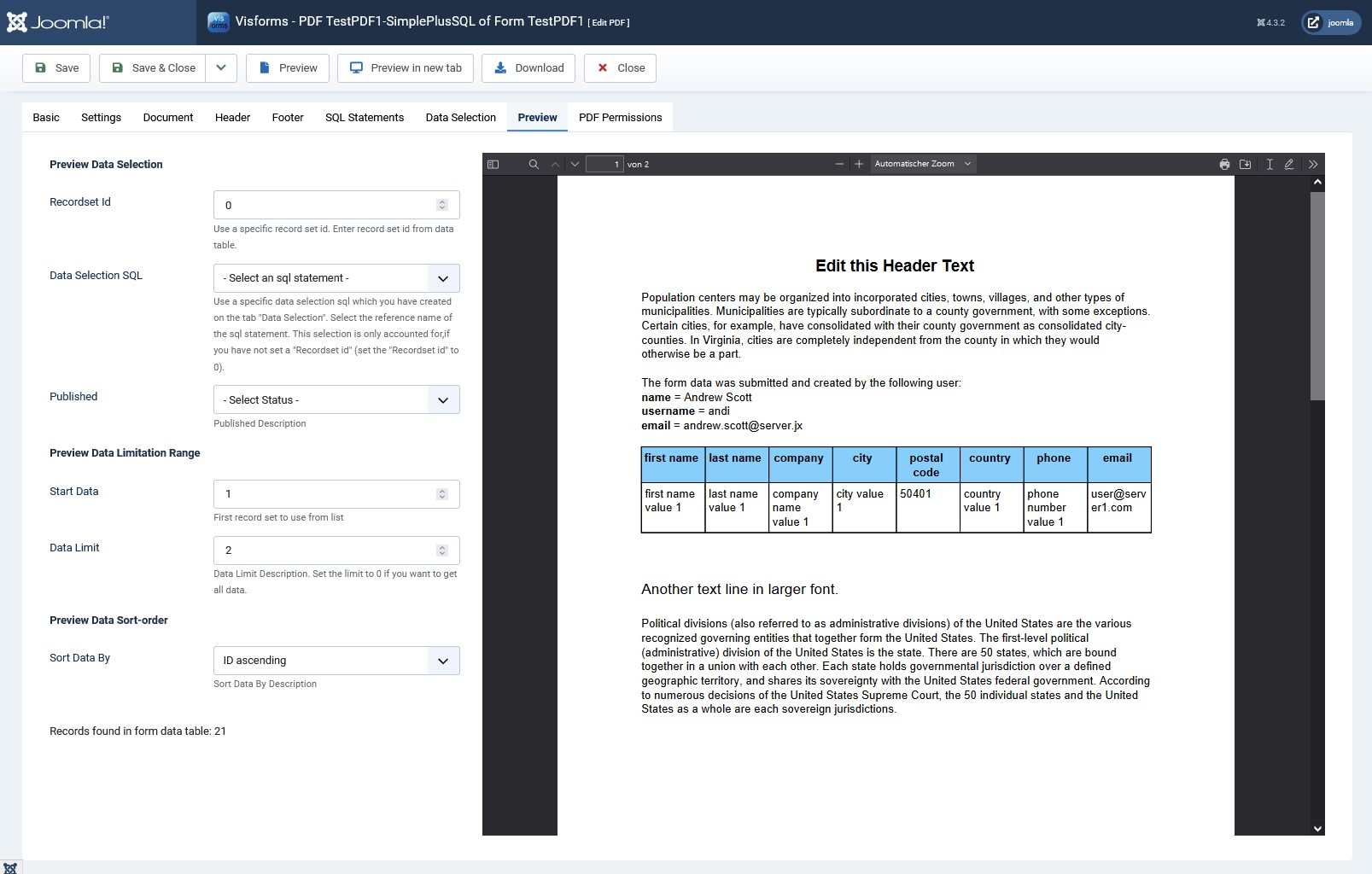This screenshot has height=874, width=1372.
Task: Click the Preview in new tab button
Action: 405,67
